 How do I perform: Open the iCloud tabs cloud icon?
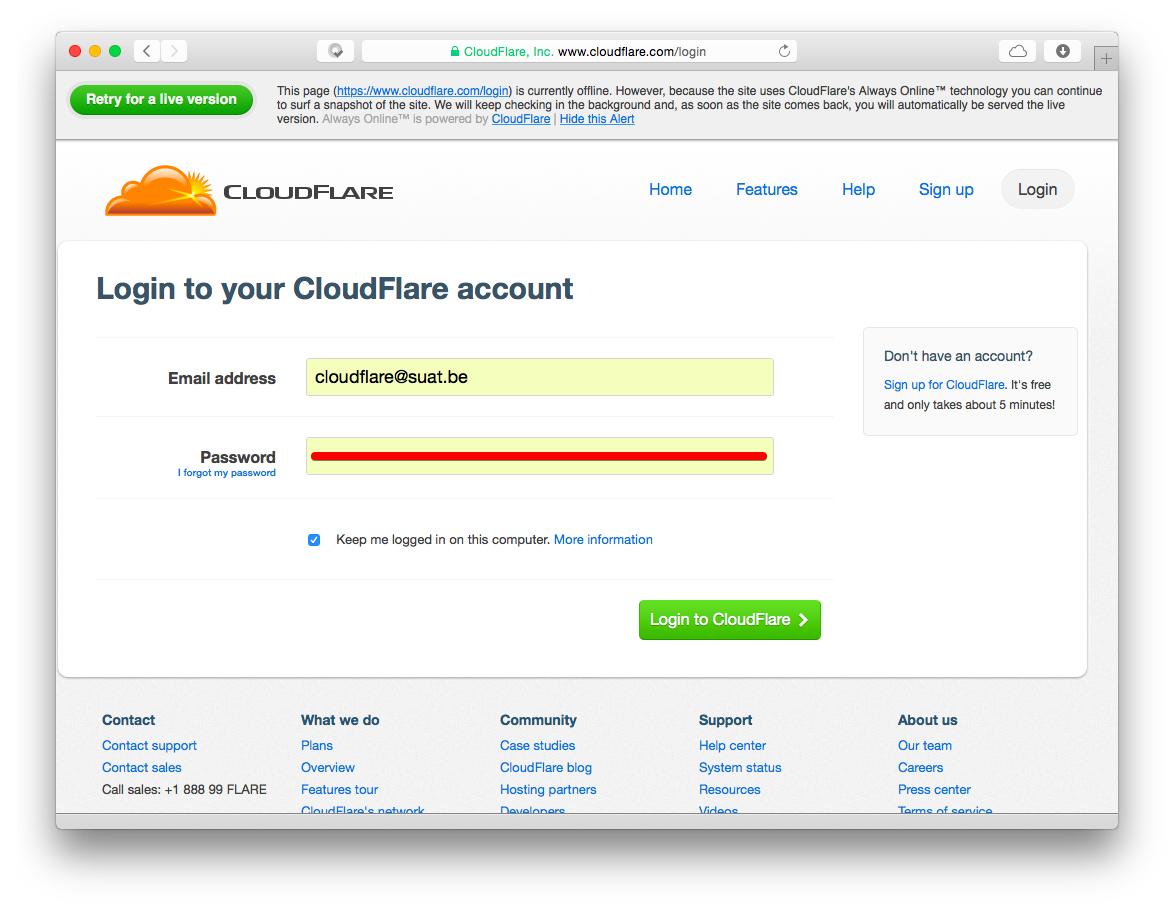(x=1018, y=51)
